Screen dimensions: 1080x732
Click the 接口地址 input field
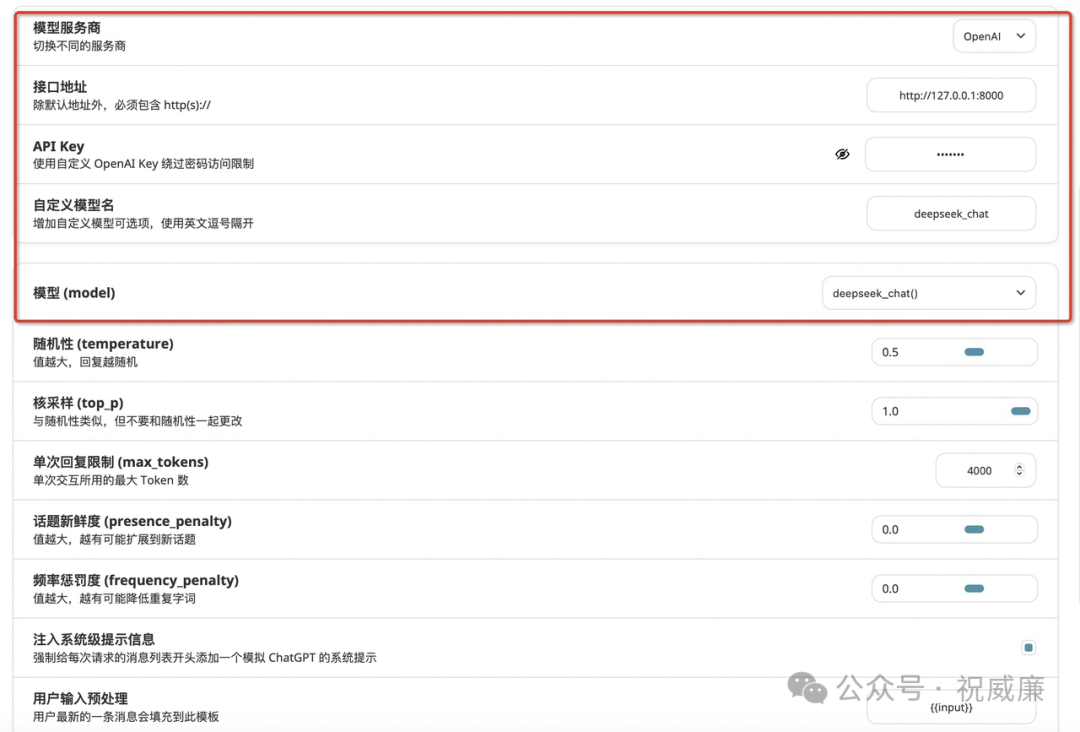point(950,95)
